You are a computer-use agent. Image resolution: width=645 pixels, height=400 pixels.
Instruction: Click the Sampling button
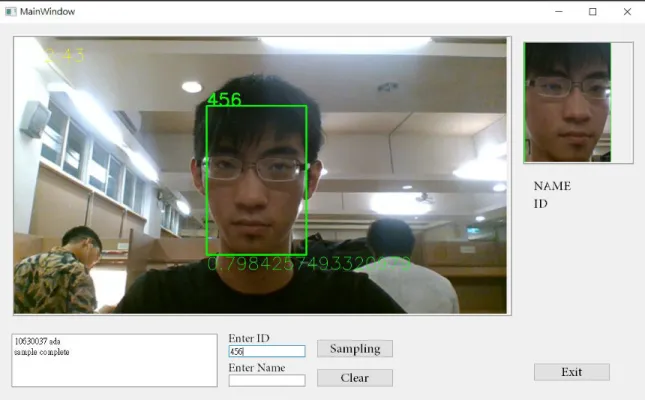coord(355,349)
